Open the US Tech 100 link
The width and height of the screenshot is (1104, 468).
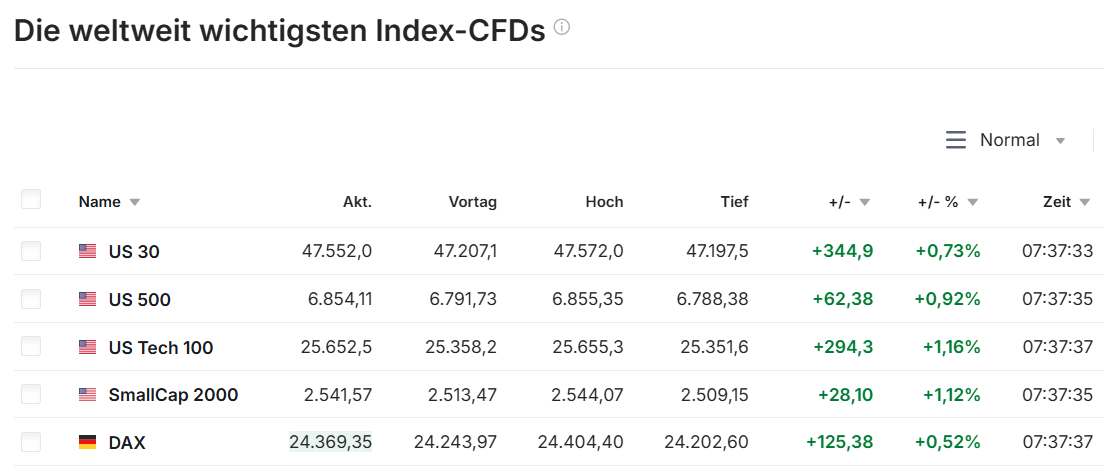point(161,348)
